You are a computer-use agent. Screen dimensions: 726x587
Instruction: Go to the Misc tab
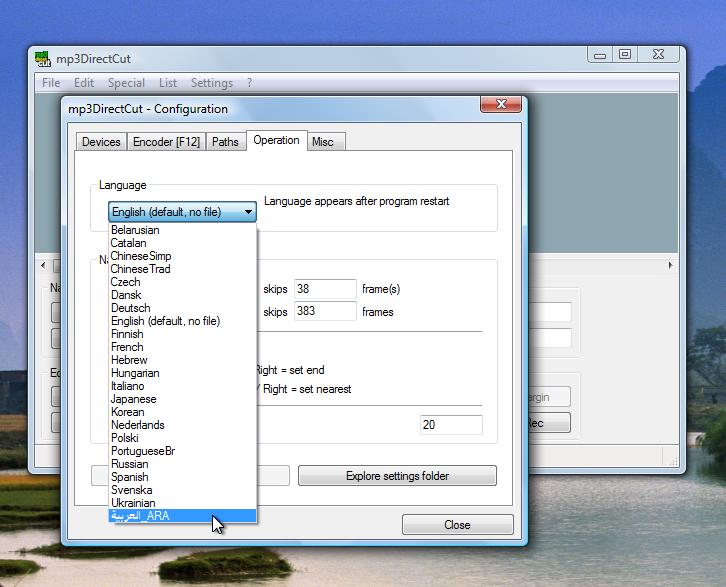[x=322, y=142]
